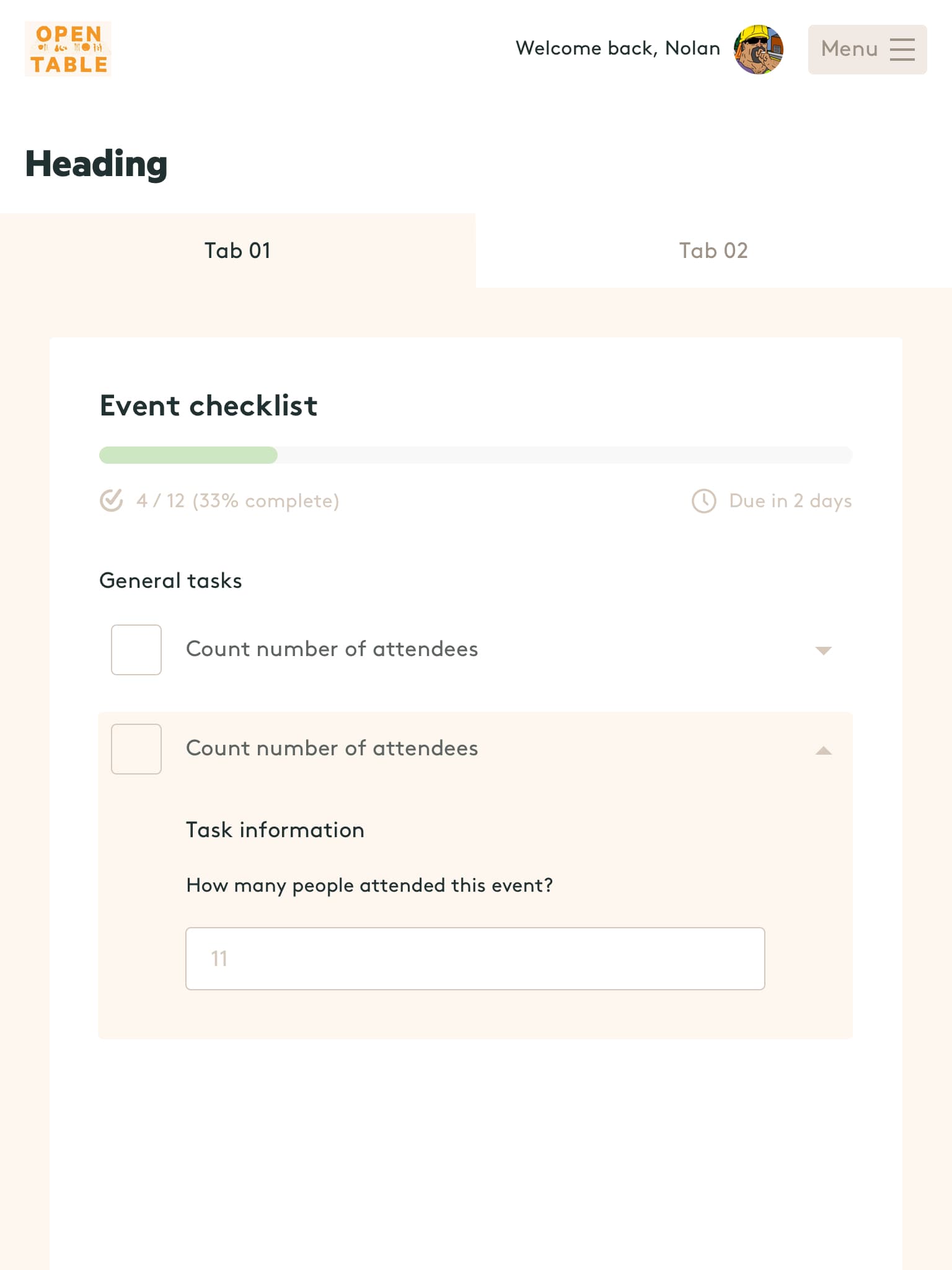Image resolution: width=952 pixels, height=1270 pixels.
Task: Select the collapsed "Count number of attendees" label
Action: (x=332, y=649)
